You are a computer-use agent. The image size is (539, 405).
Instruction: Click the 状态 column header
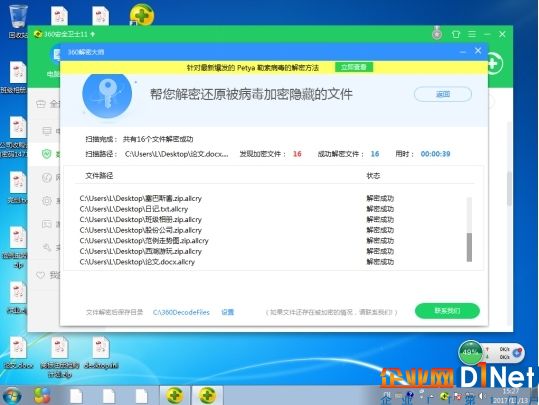pyautogui.click(x=373, y=176)
